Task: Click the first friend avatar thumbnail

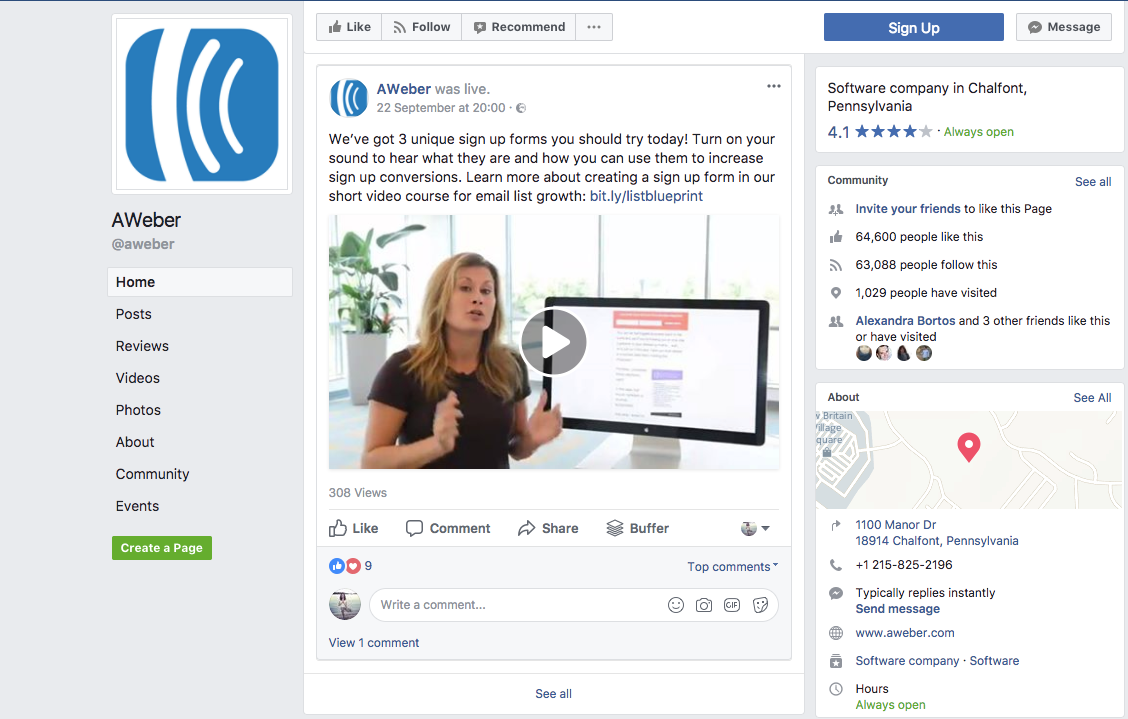Action: [864, 353]
